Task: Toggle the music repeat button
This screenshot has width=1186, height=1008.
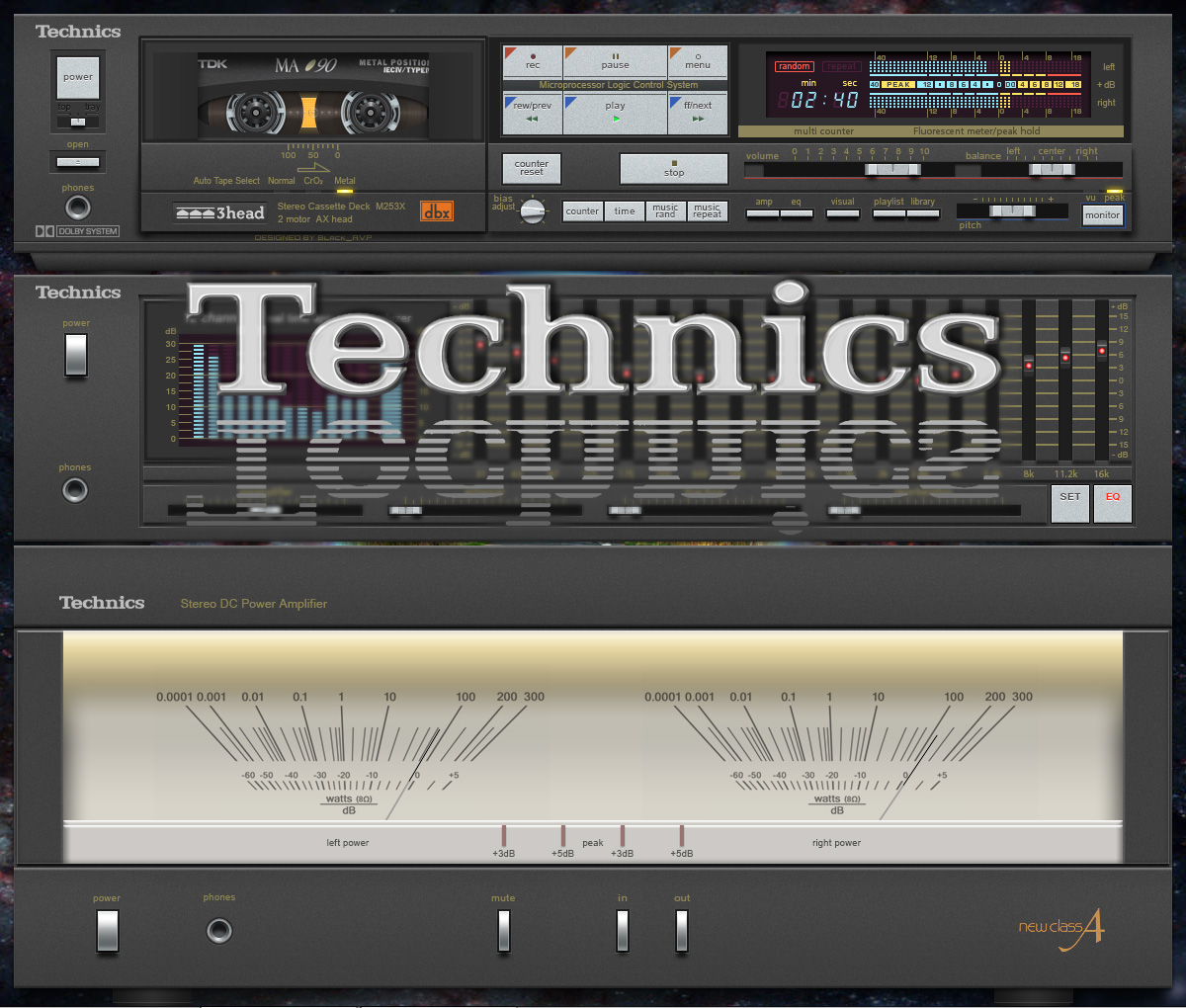Action: (x=708, y=210)
